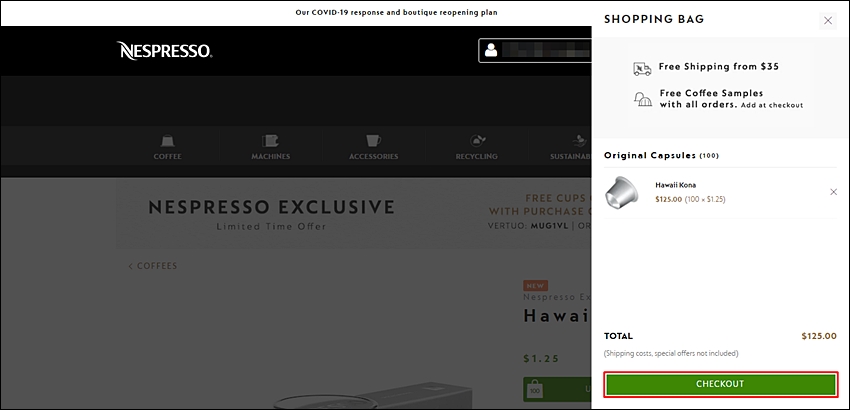Click the Free Coffee Samples text

coord(711,93)
